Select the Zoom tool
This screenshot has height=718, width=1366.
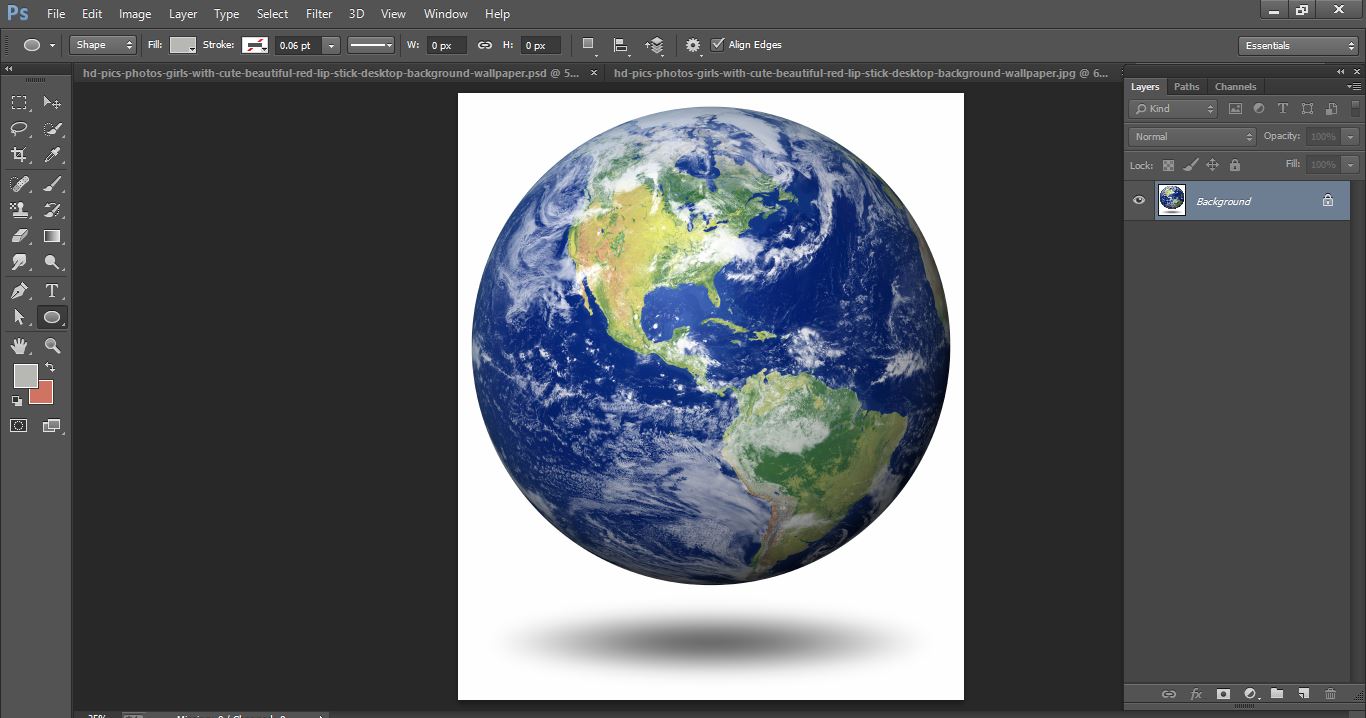click(52, 345)
